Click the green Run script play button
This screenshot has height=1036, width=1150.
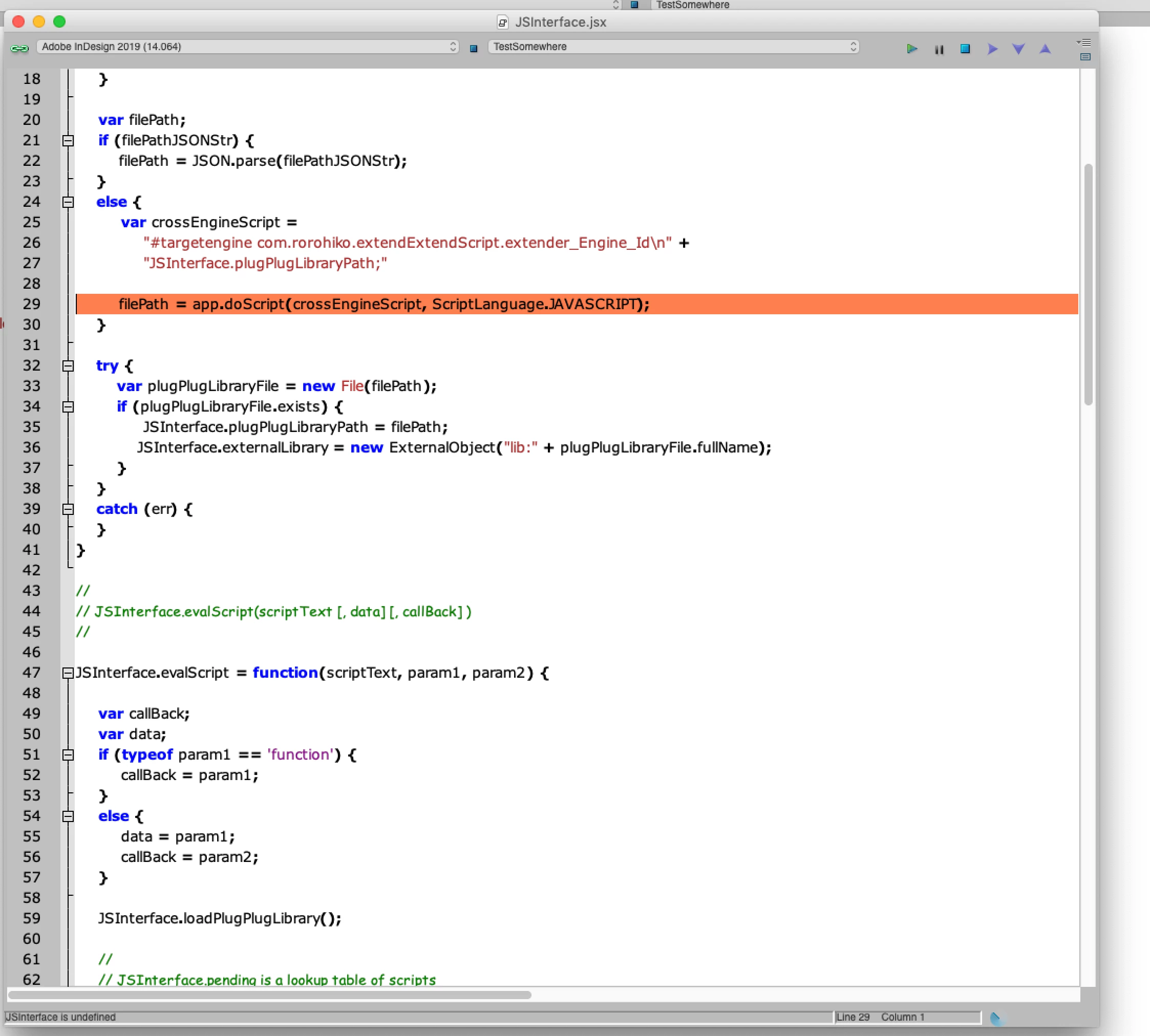(x=911, y=49)
